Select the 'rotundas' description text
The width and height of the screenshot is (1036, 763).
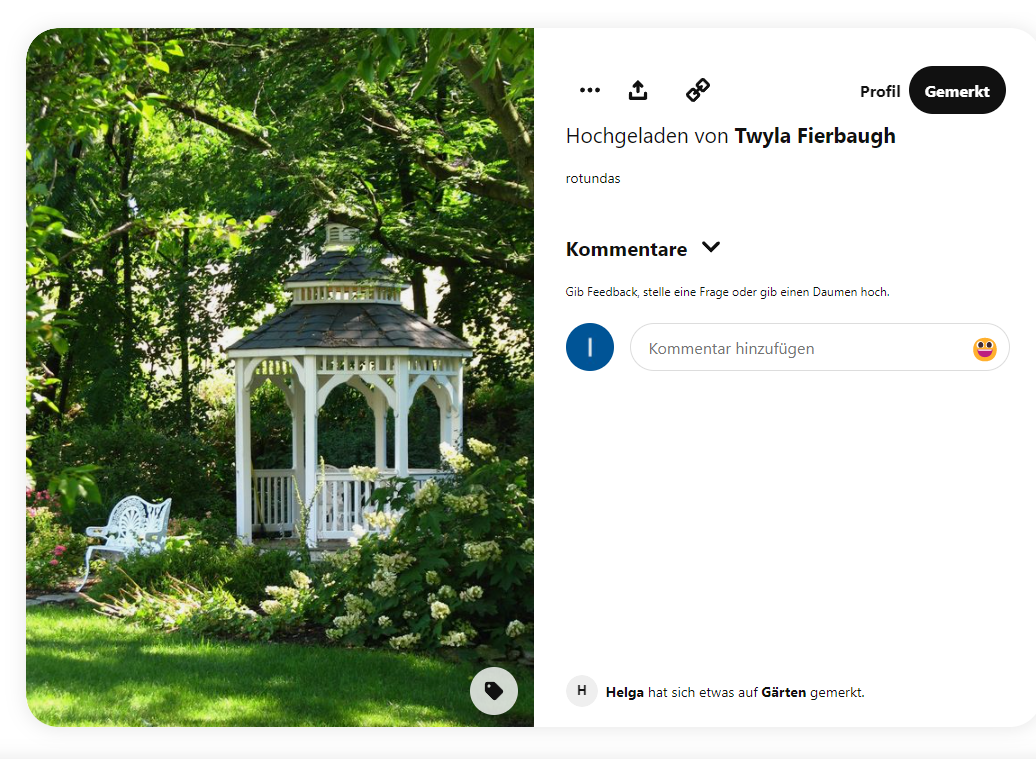tap(593, 178)
